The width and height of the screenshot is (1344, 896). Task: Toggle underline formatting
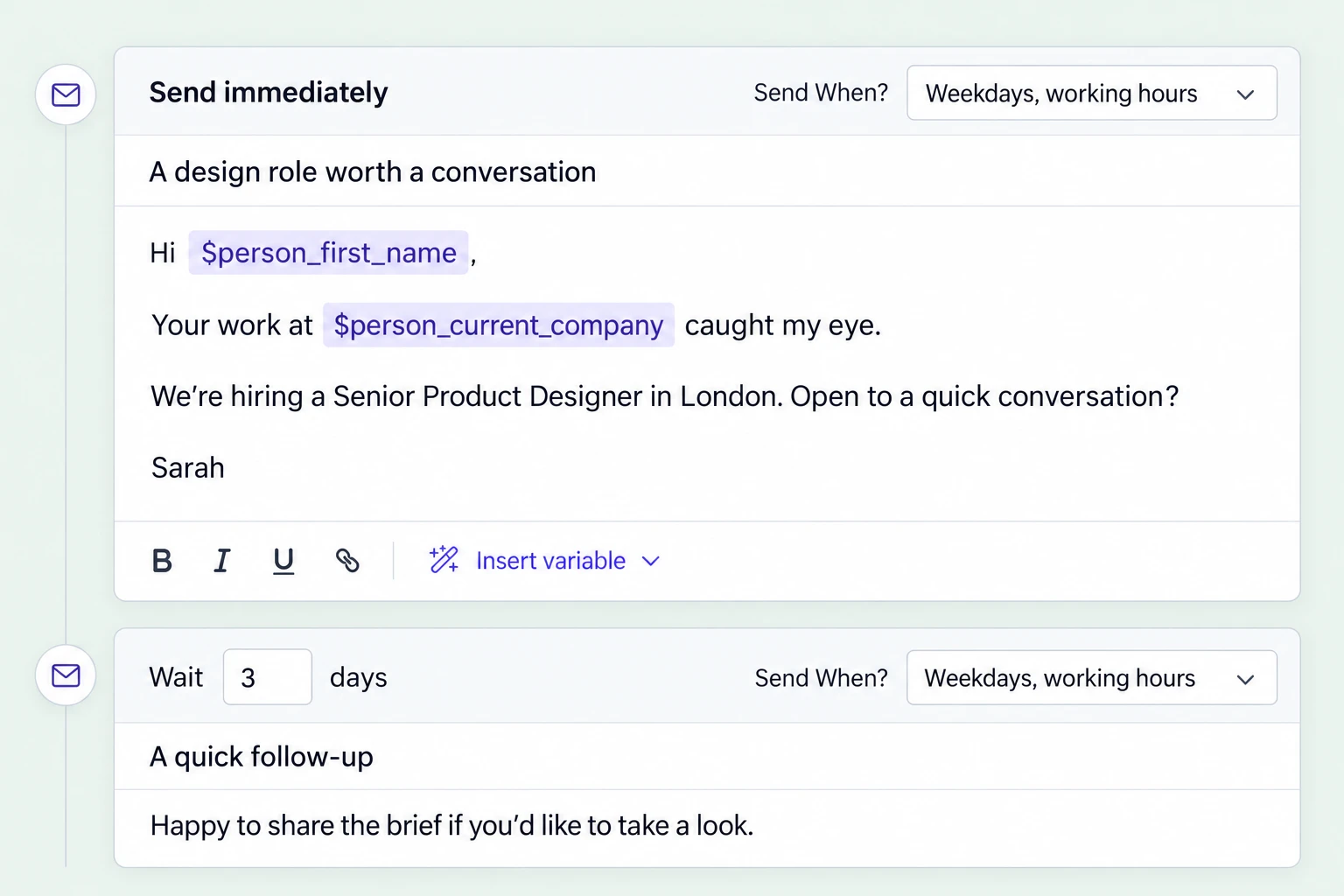pyautogui.click(x=283, y=561)
